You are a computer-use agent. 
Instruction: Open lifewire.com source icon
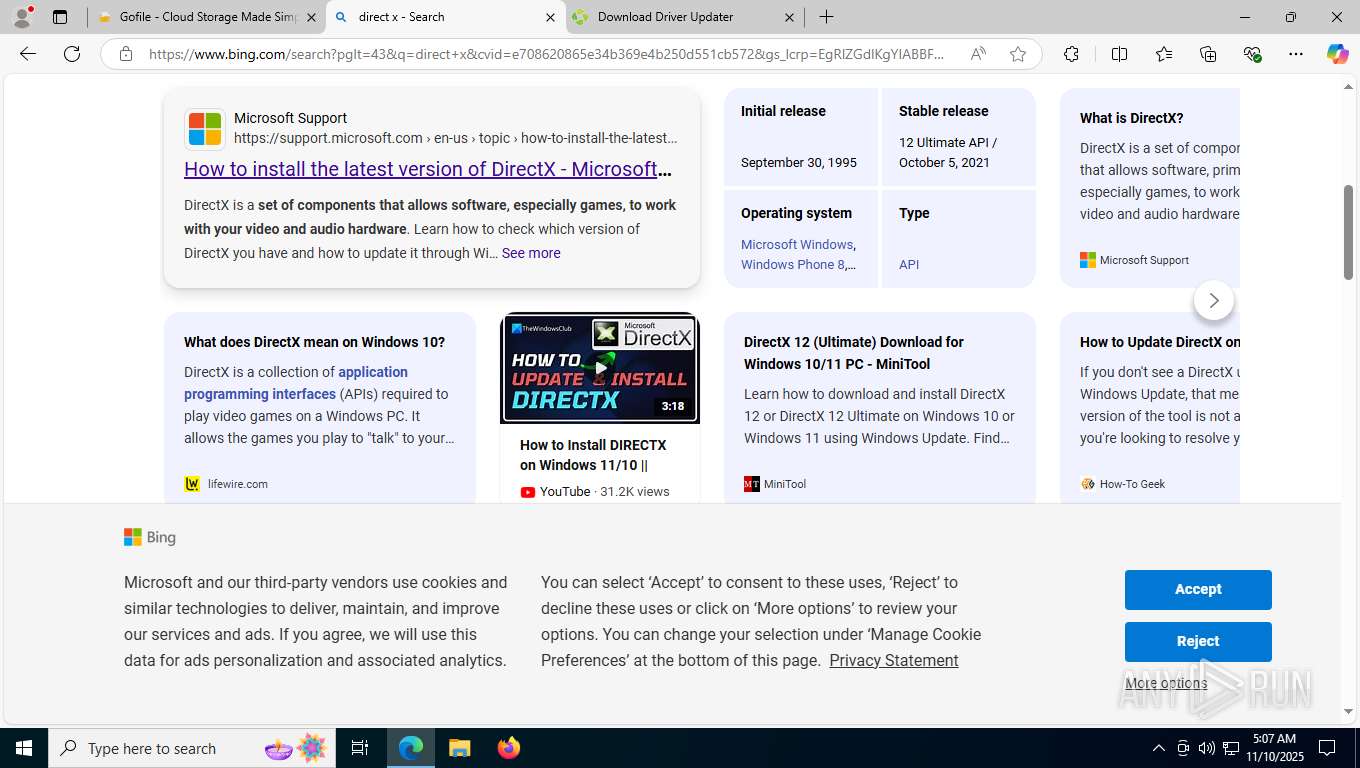pyautogui.click(x=192, y=484)
